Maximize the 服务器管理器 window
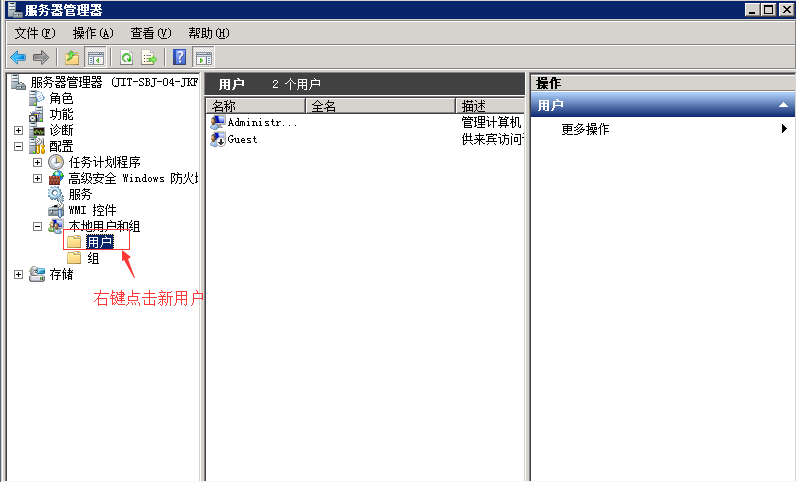Screen dimensions: 796x482 [x=769, y=9]
